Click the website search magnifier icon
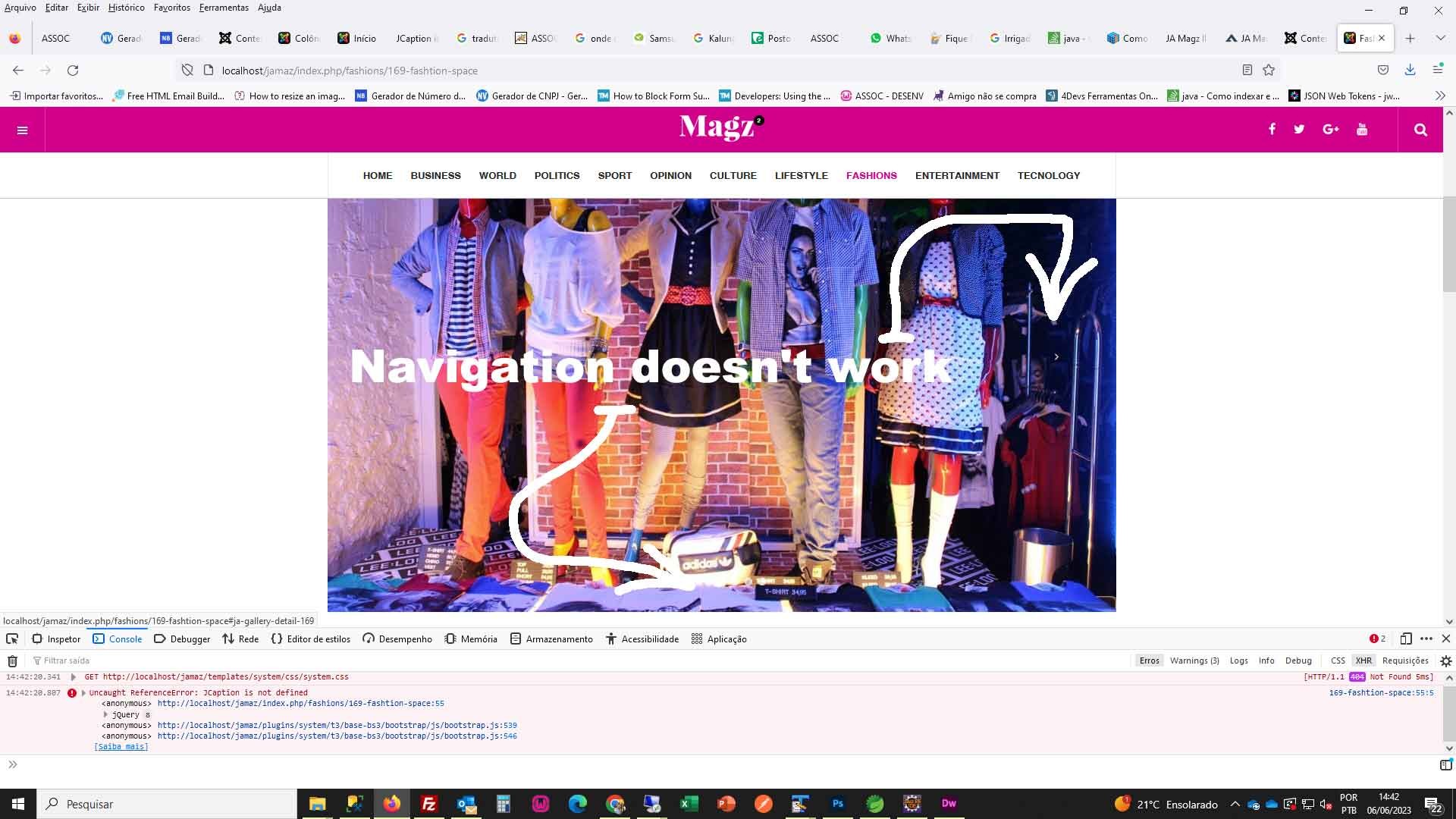1456x819 pixels. 1420,130
